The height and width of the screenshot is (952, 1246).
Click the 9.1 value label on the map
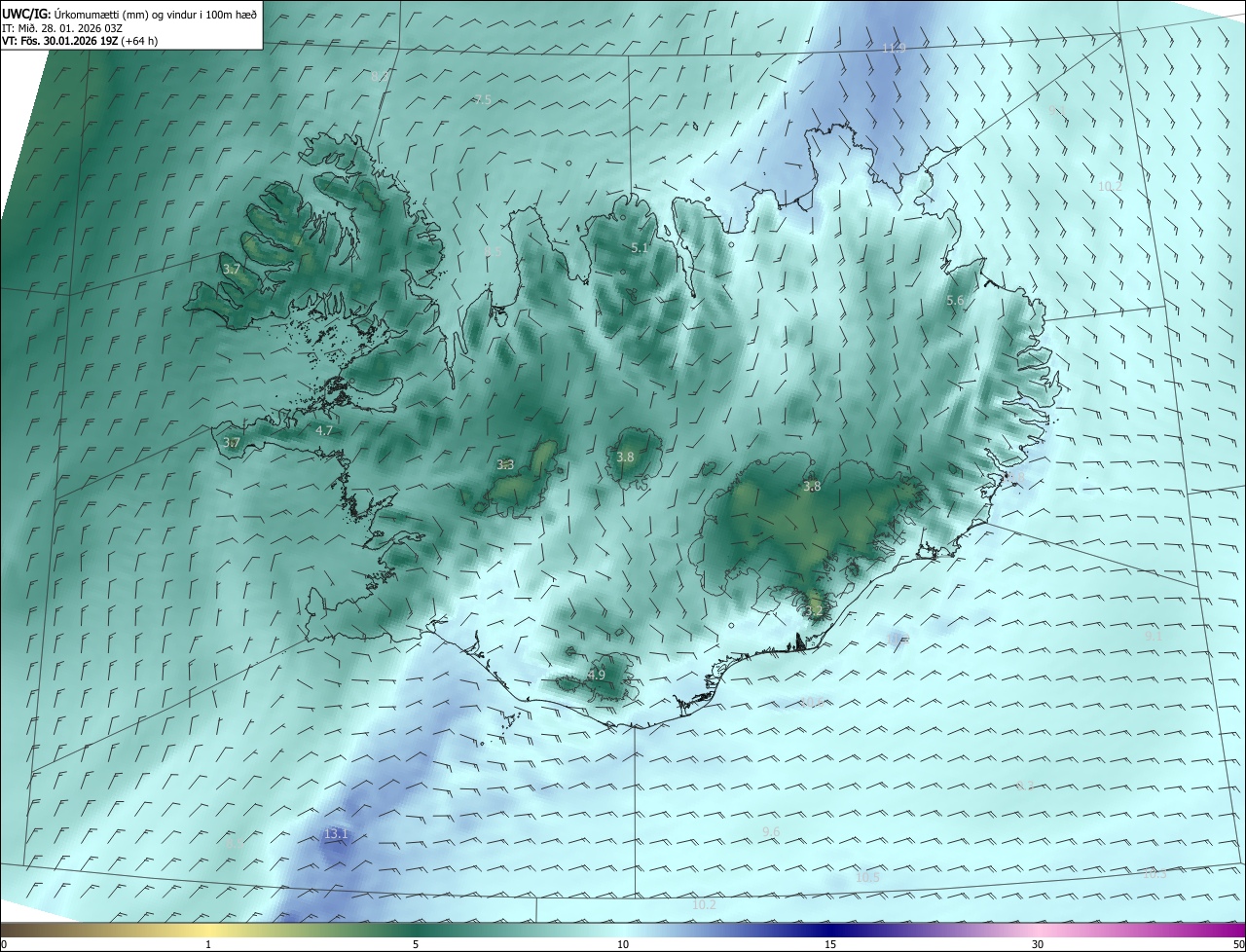[1154, 635]
